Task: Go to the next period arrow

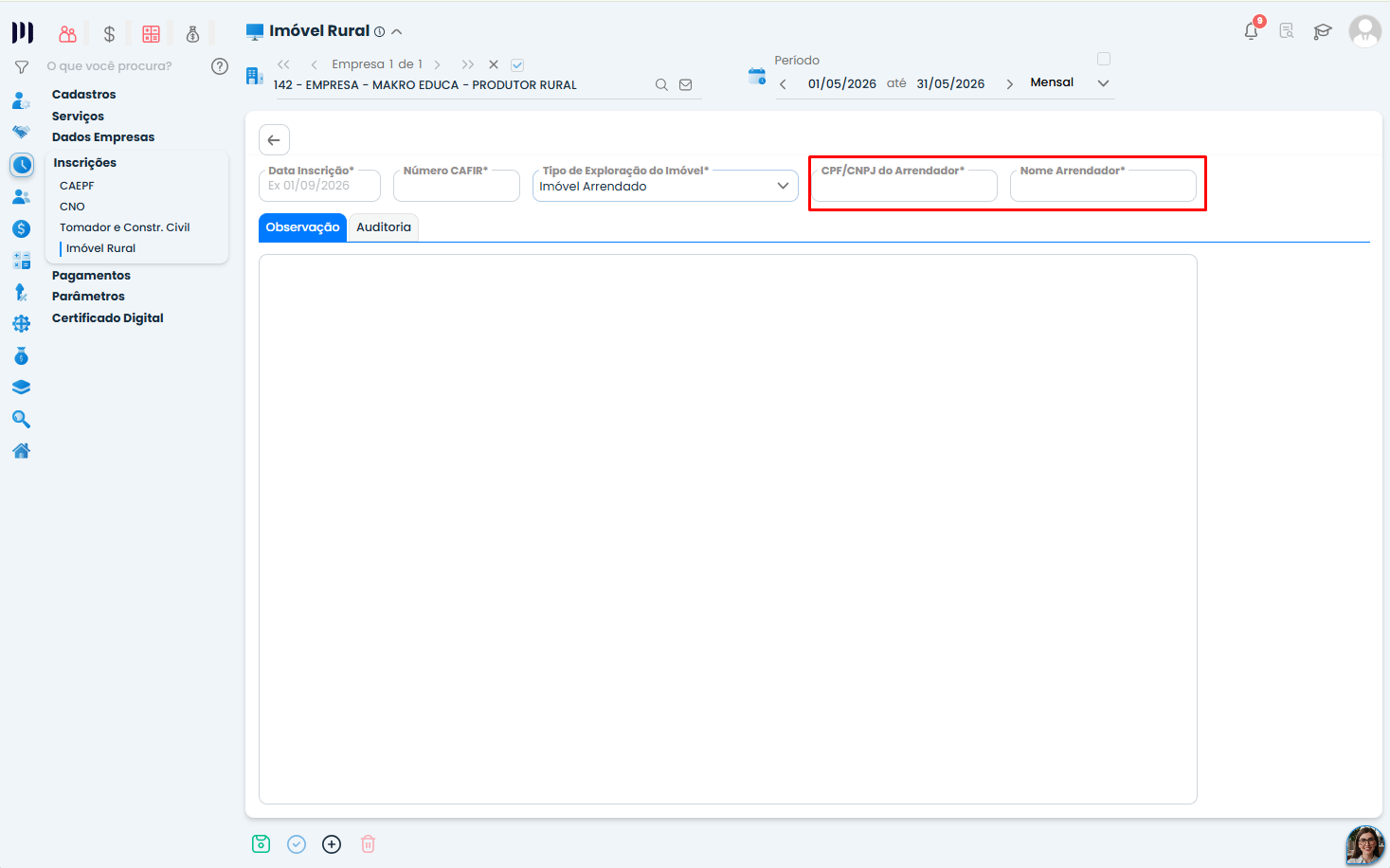Action: coord(1010,84)
